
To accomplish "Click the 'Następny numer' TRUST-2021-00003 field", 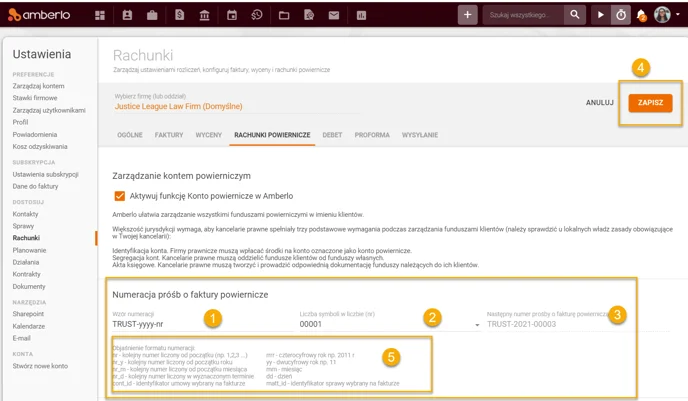I will (577, 324).
